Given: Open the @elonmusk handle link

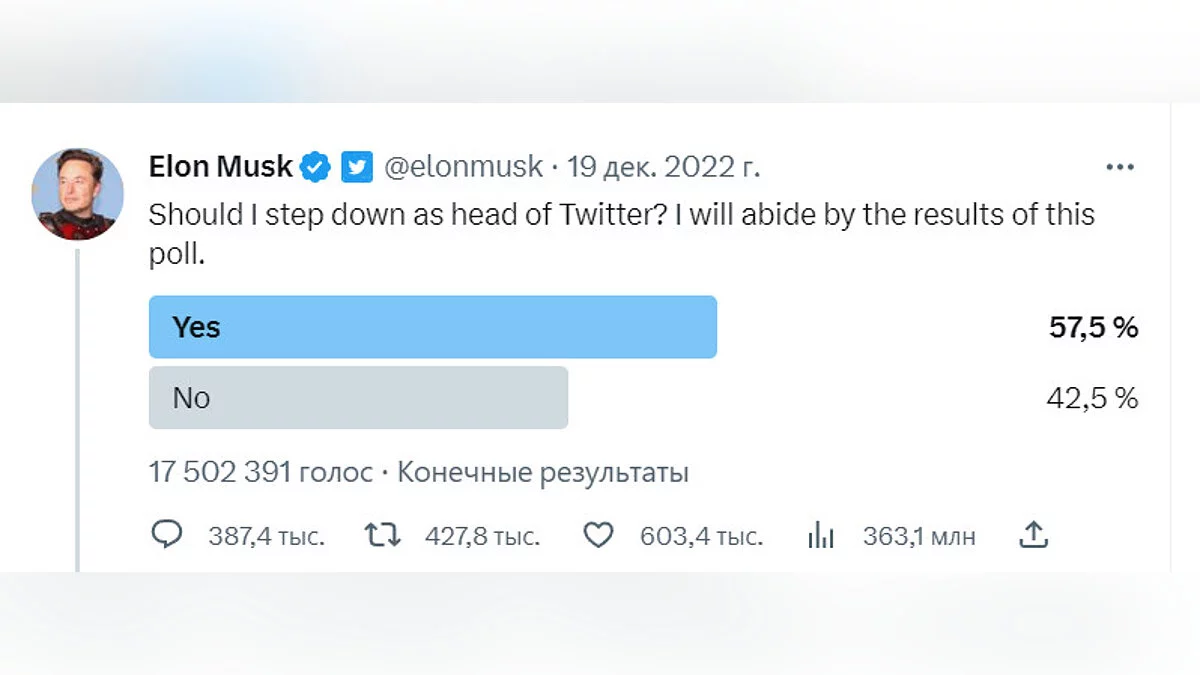Looking at the screenshot, I should point(464,166).
